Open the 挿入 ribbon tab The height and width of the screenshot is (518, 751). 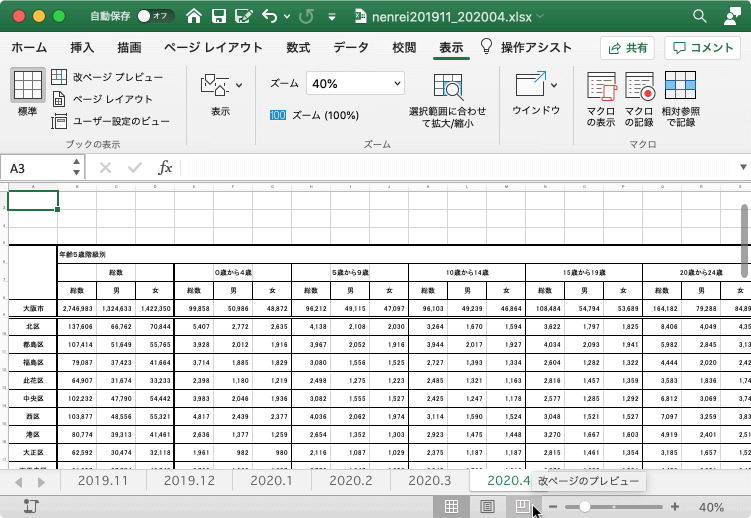pyautogui.click(x=82, y=47)
